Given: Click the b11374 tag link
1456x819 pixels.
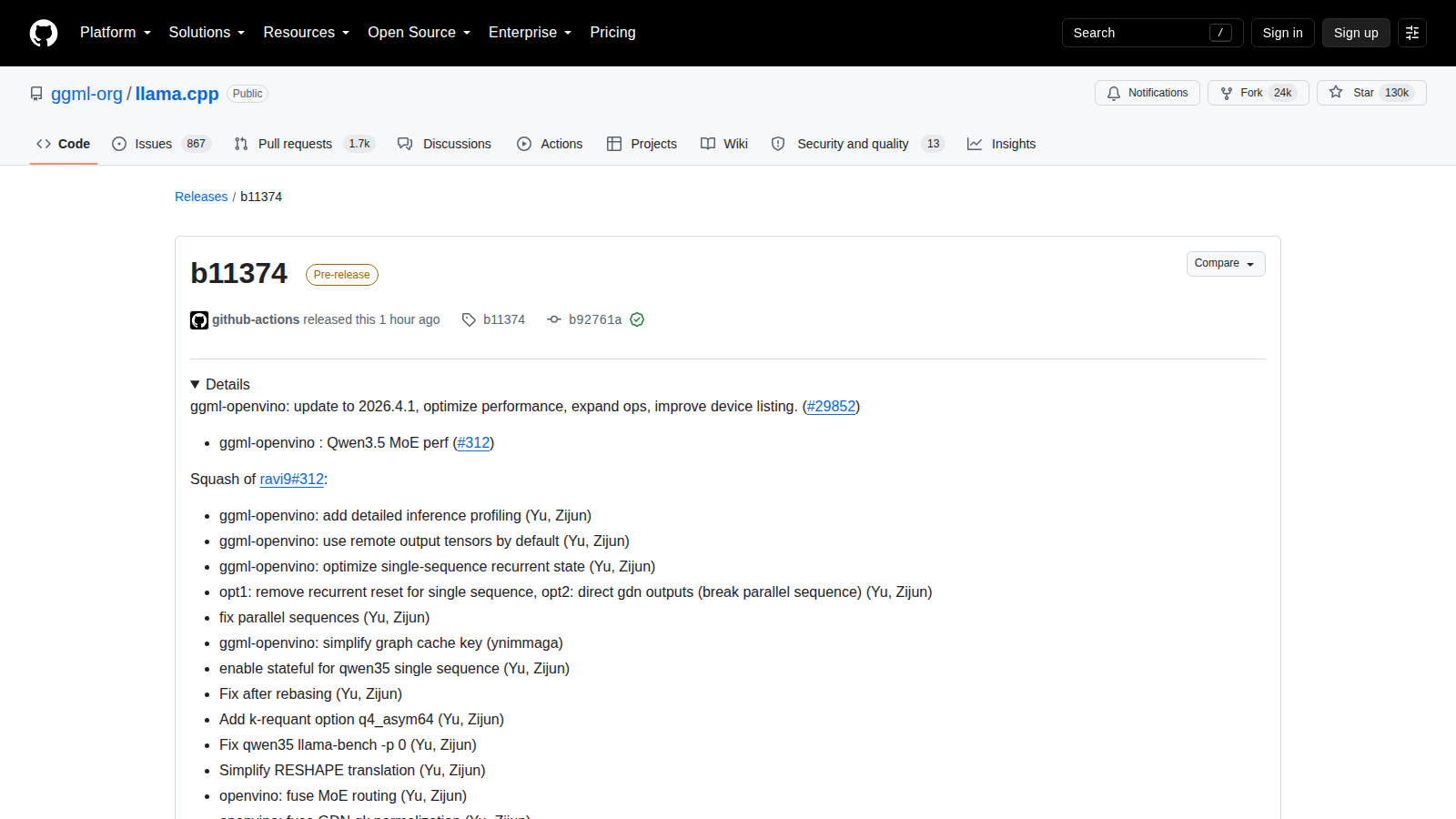Looking at the screenshot, I should (x=504, y=319).
